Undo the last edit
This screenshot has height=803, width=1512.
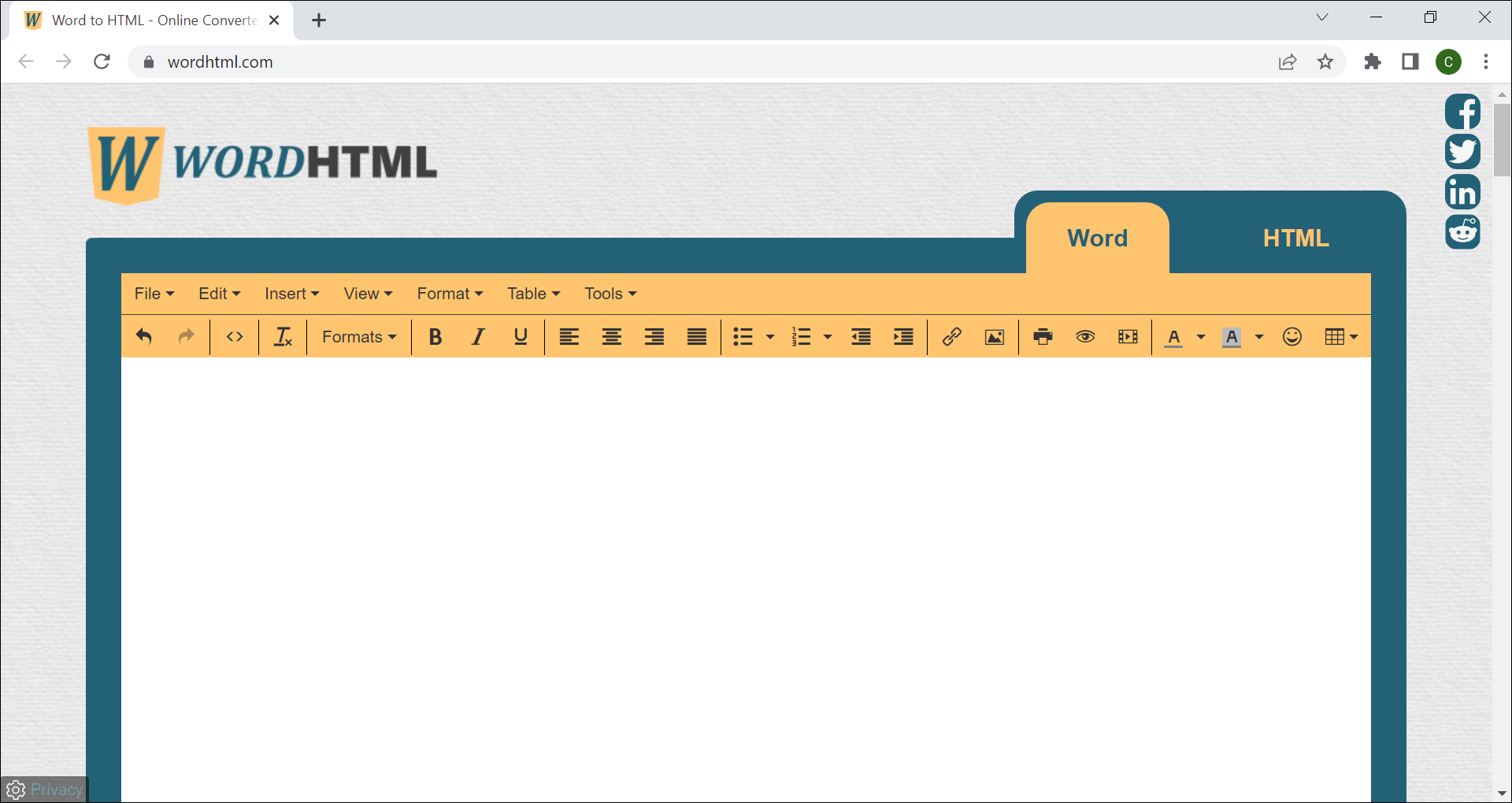pyautogui.click(x=144, y=337)
